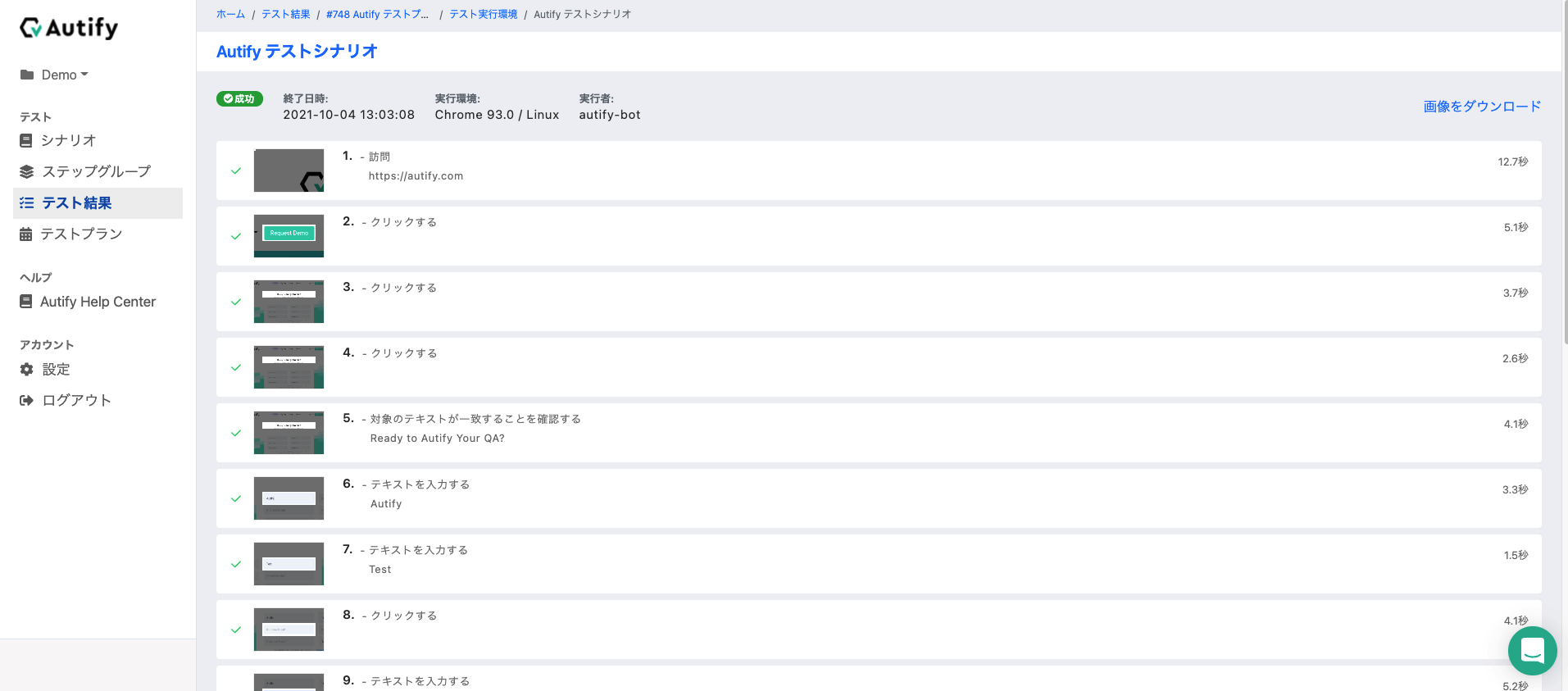Click the page vertical scrollbar
This screenshot has height=691, width=1568.
pos(1565,172)
